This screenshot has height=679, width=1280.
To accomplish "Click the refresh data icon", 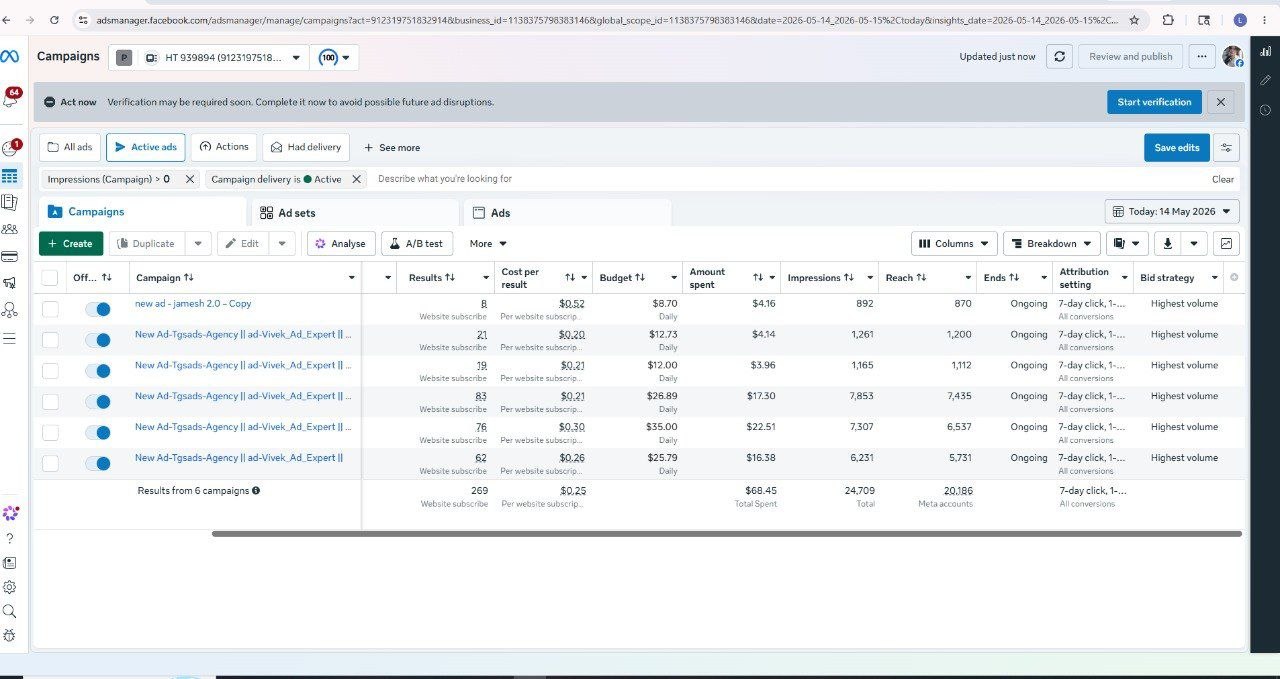I will [x=1059, y=57].
